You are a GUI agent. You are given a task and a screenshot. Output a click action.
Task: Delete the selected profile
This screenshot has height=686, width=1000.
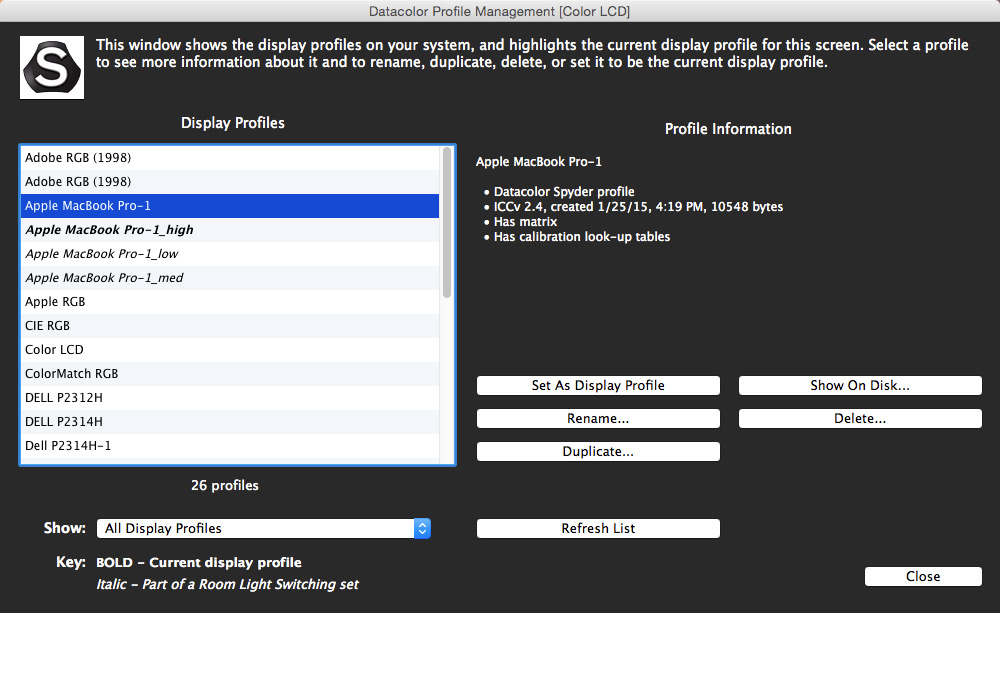pos(860,419)
